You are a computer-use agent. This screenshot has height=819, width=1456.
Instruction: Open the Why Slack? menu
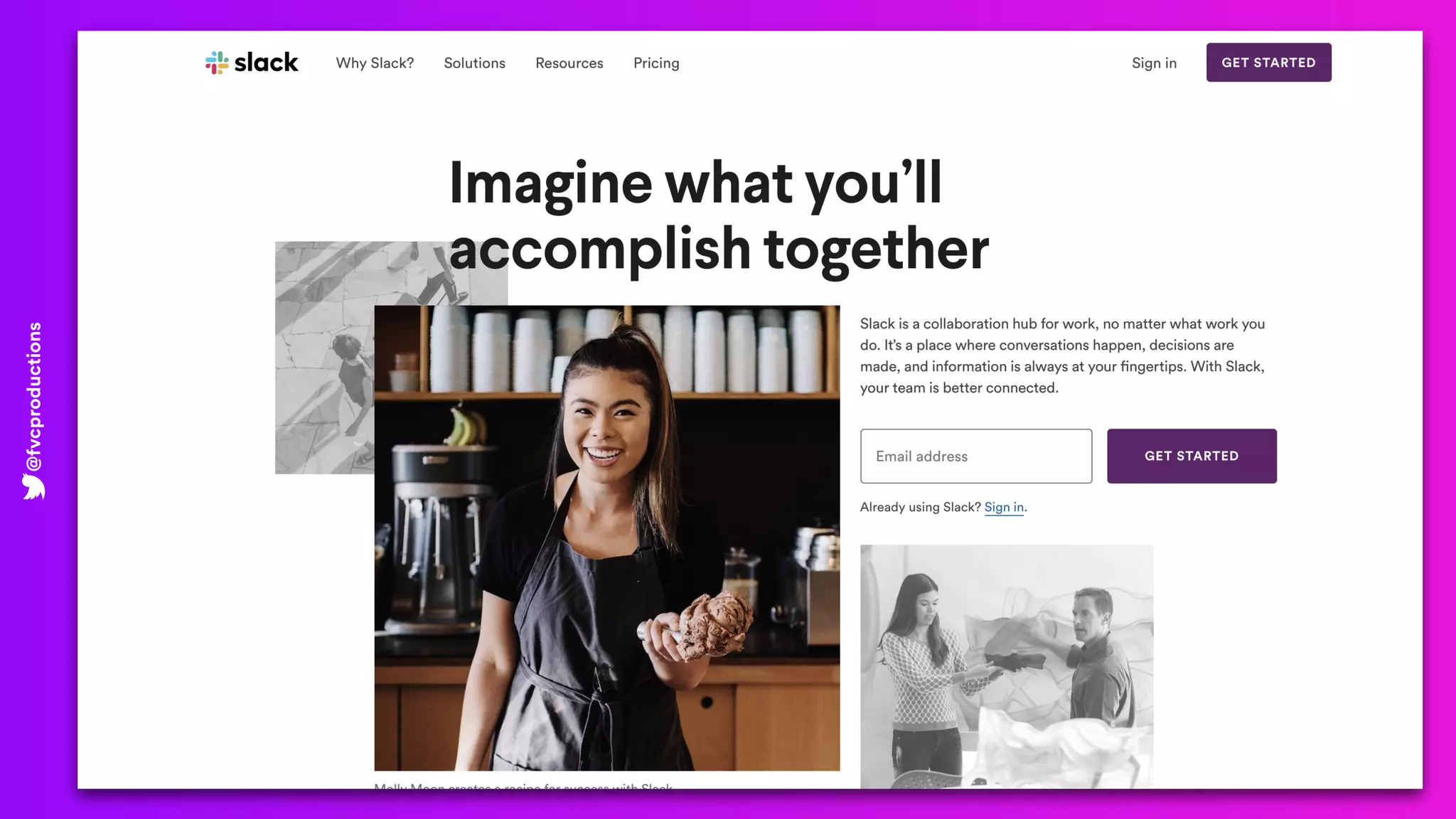click(375, 63)
